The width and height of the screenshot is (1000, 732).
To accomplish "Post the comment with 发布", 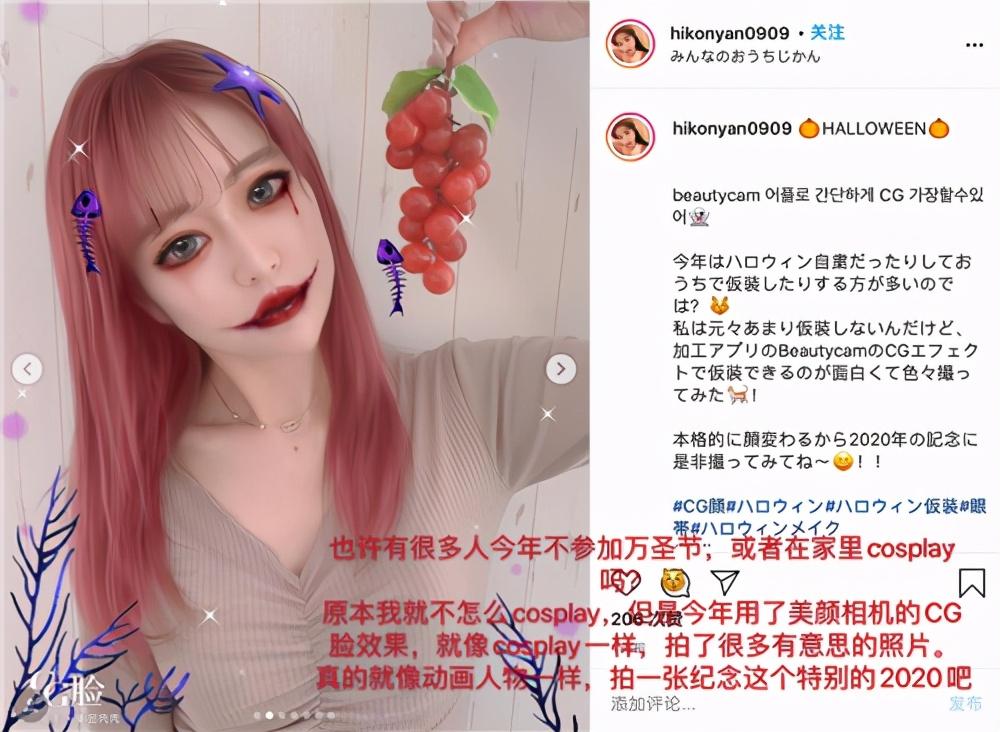I will pyautogui.click(x=966, y=703).
